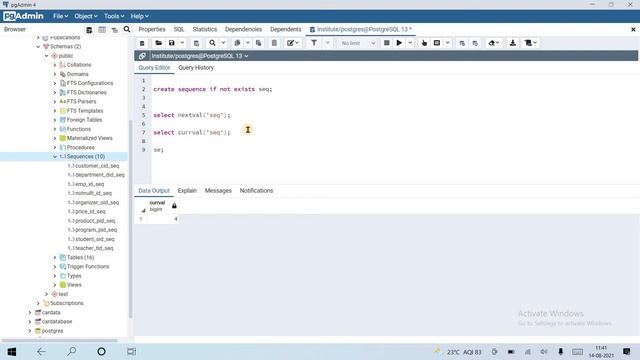Screen dimensions: 640x360
Task: Close the query tool panel with X
Action: tap(633, 29)
